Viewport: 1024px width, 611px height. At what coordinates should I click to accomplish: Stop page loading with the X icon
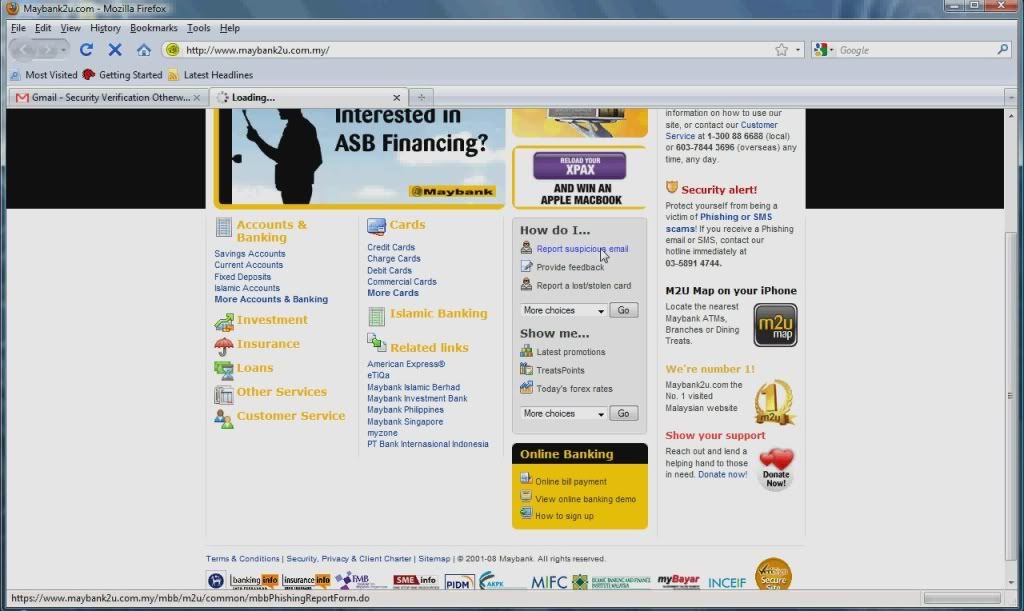pos(115,50)
